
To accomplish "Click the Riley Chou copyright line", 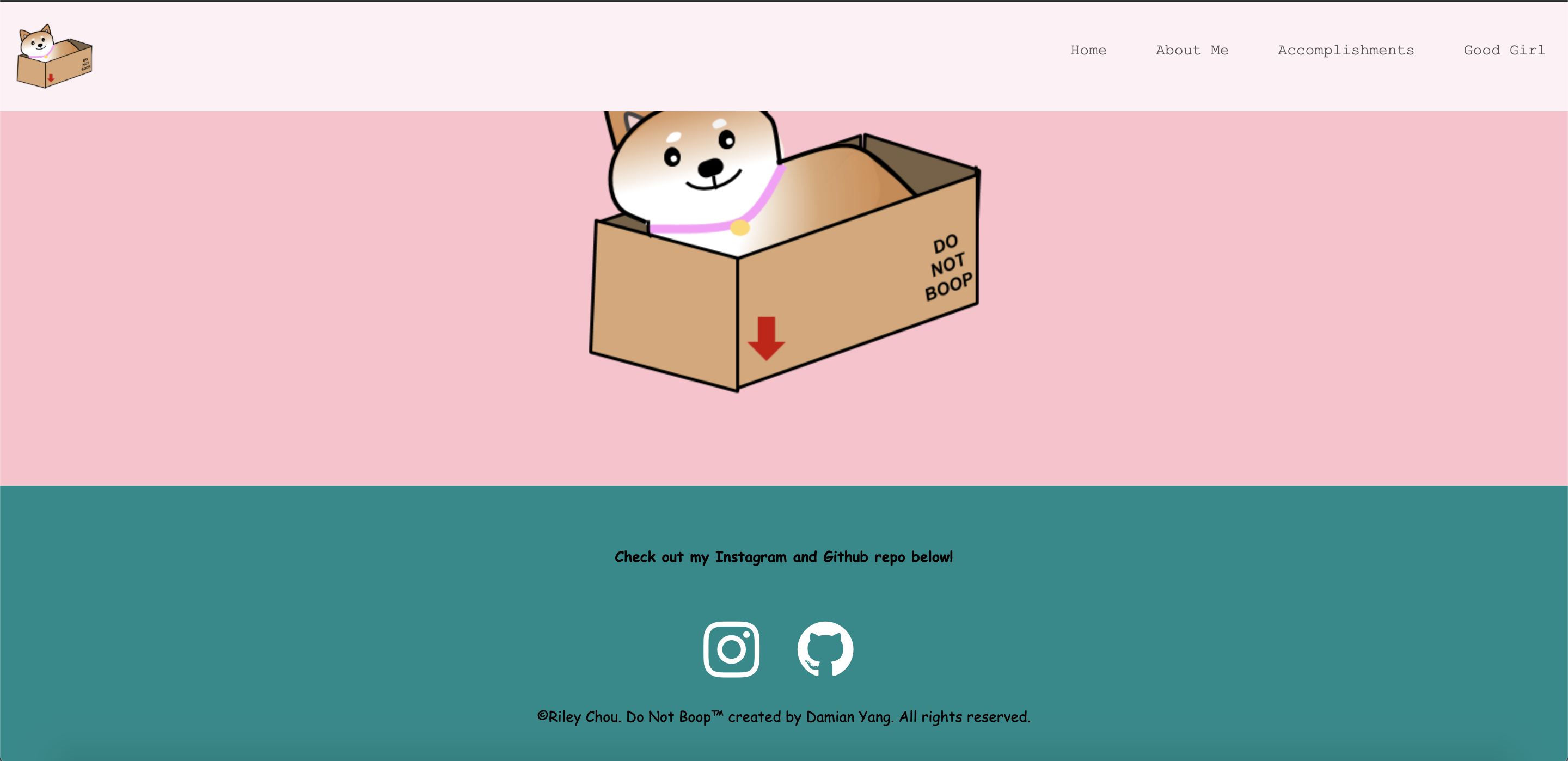I will 783,716.
